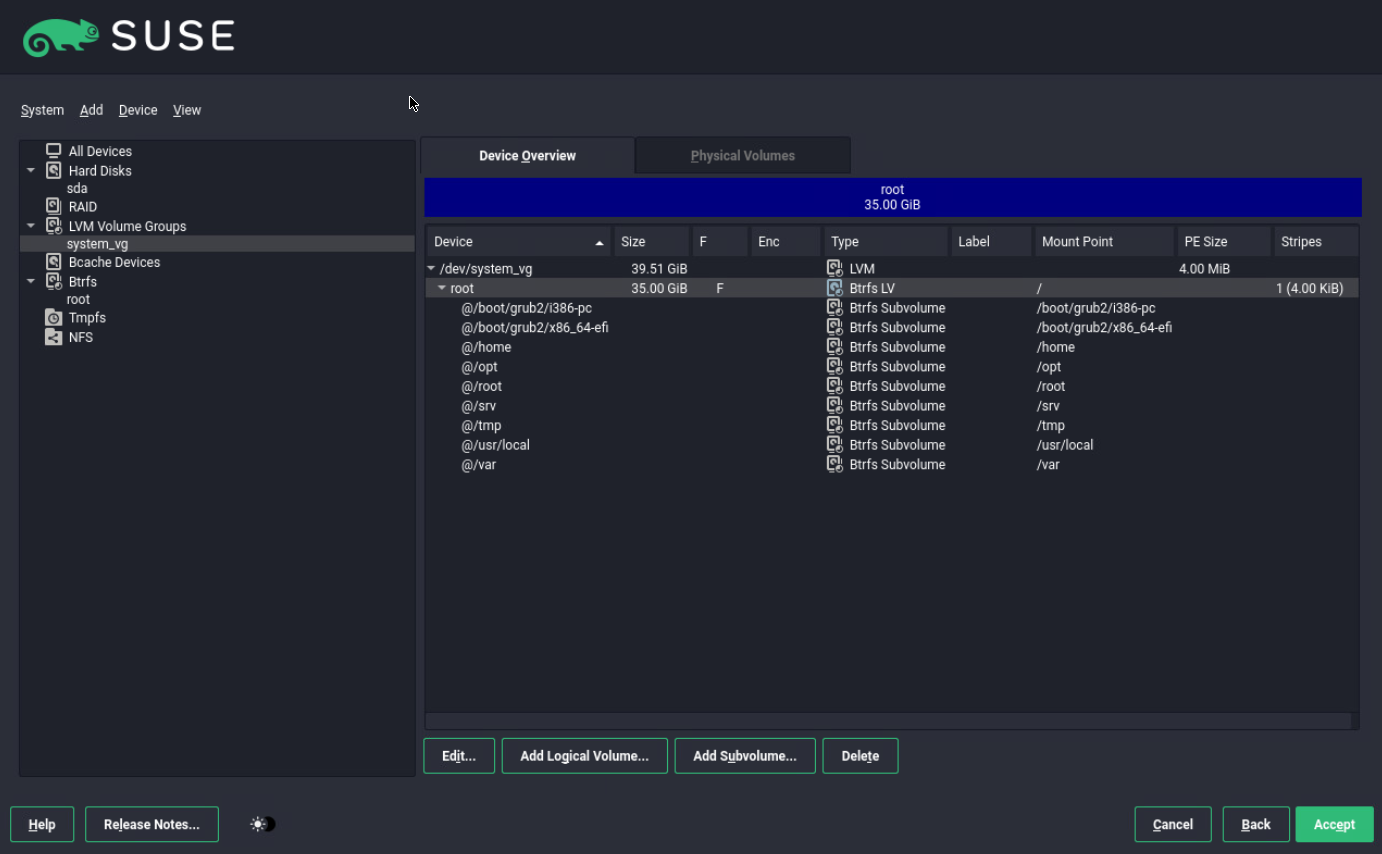
Task: Click the NFS share icon
Action: coord(54,337)
